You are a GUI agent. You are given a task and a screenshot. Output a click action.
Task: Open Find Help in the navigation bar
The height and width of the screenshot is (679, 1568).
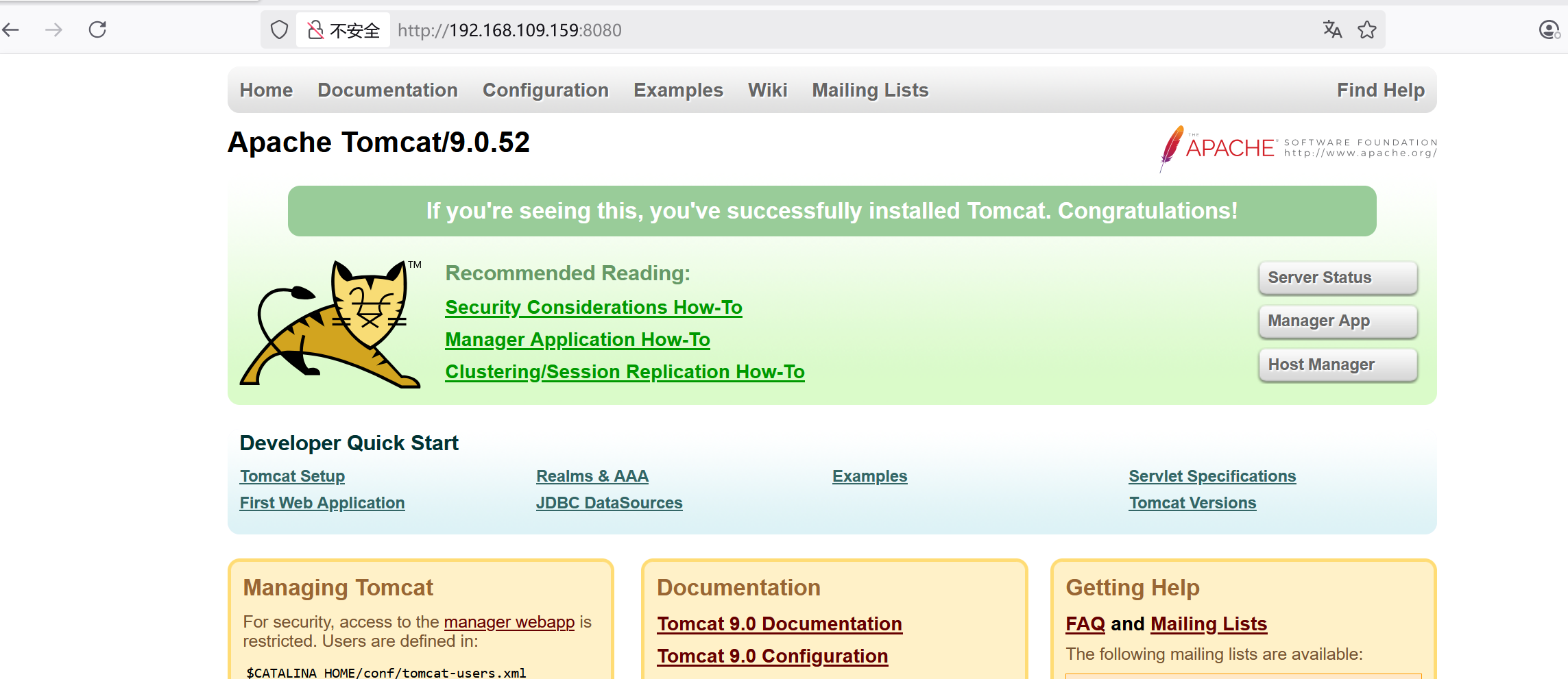pos(1380,90)
